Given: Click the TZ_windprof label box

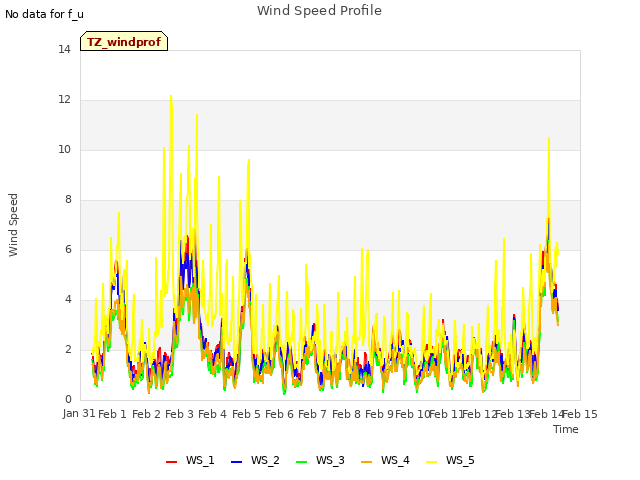Looking at the screenshot, I should click(124, 41).
